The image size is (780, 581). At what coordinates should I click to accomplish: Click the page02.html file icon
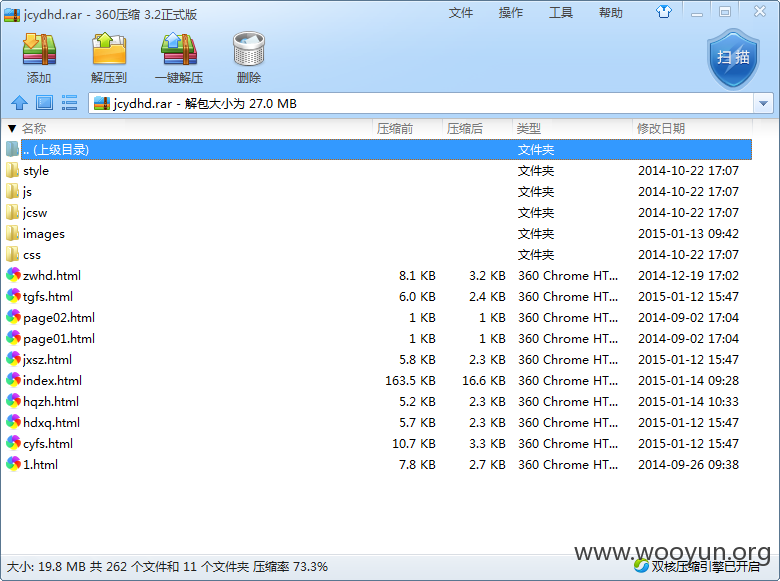coord(13,317)
